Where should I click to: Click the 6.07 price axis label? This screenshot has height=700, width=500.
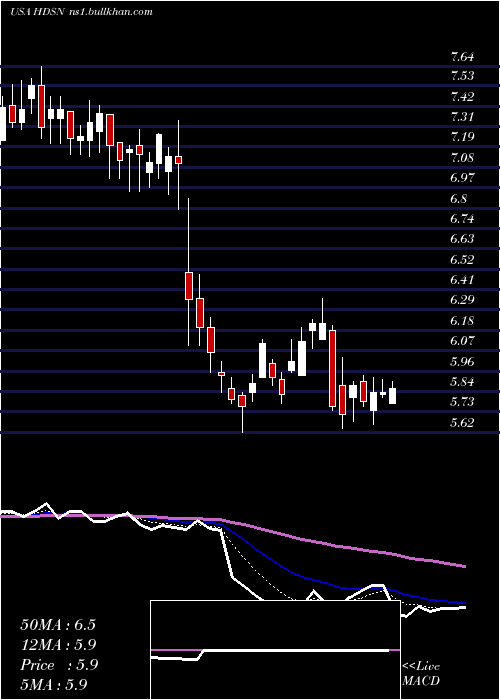tap(462, 341)
